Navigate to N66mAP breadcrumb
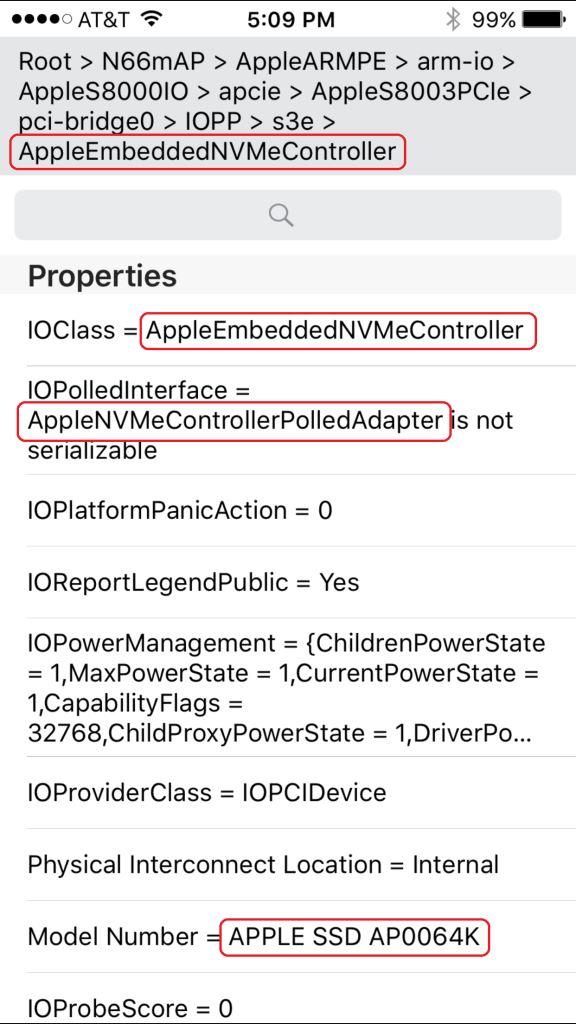 click(x=153, y=61)
